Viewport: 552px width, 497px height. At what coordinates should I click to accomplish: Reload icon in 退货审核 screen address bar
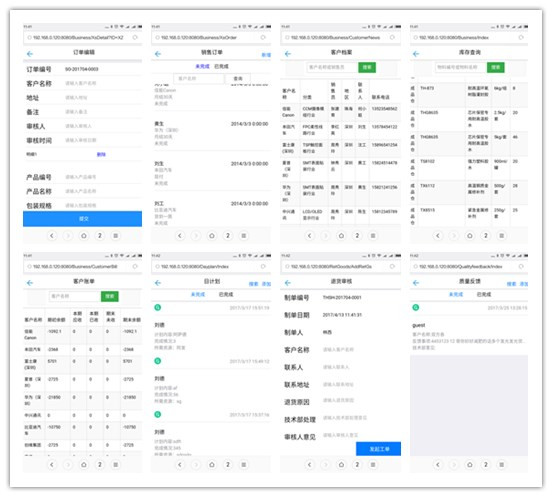392,266
